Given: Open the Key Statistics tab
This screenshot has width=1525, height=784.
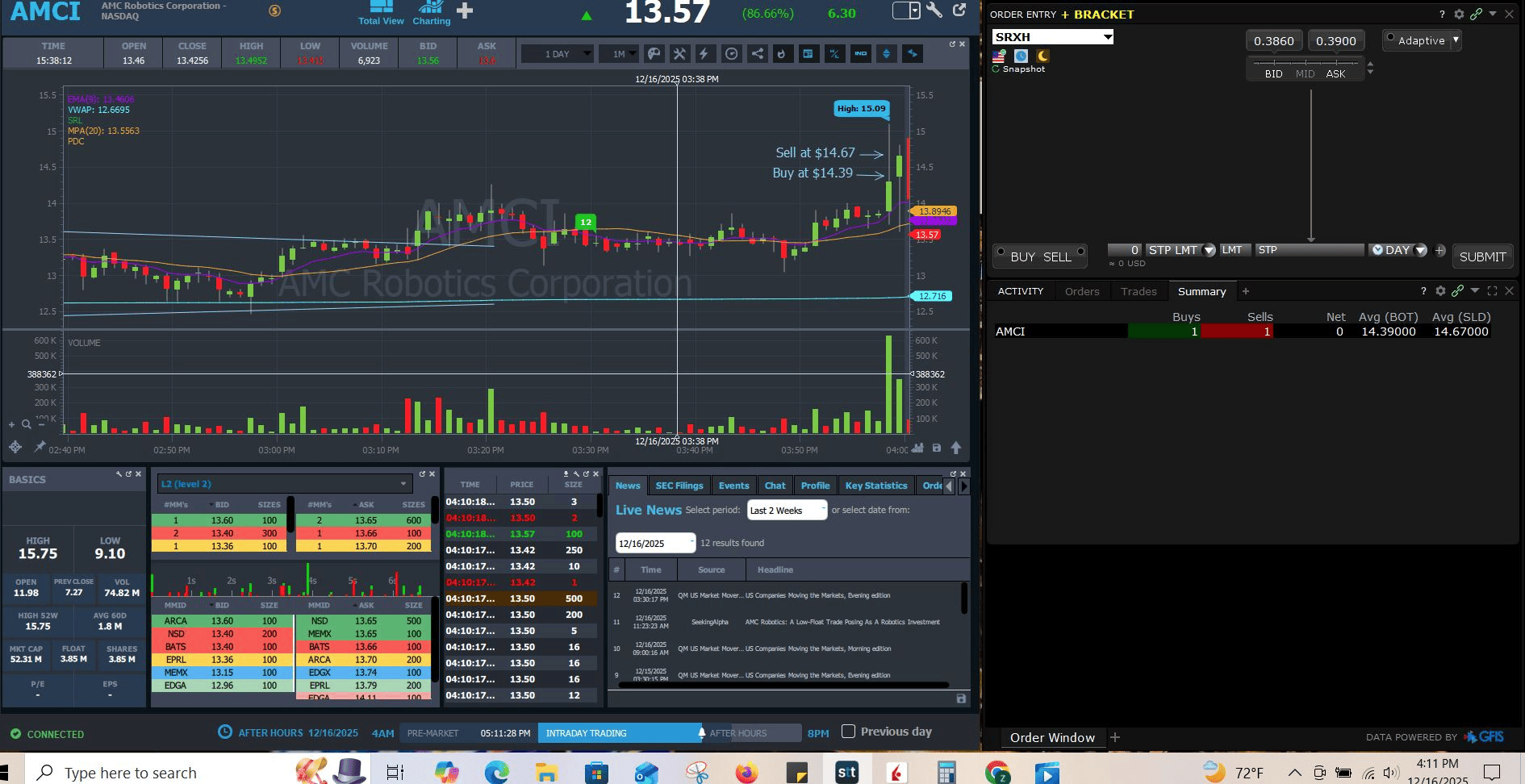Looking at the screenshot, I should 876,486.
